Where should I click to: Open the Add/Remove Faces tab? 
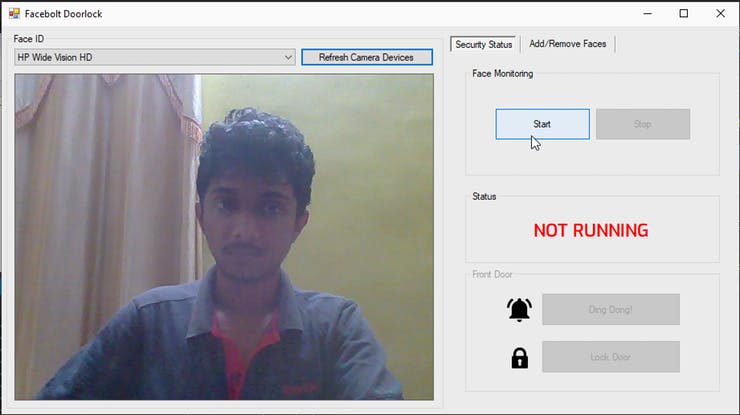click(x=568, y=44)
